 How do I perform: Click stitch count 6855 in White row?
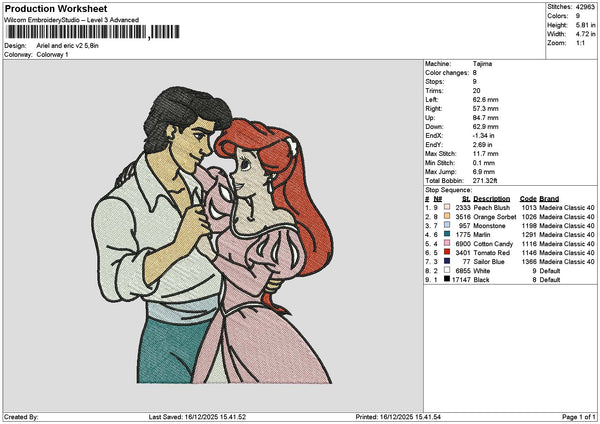(463, 271)
